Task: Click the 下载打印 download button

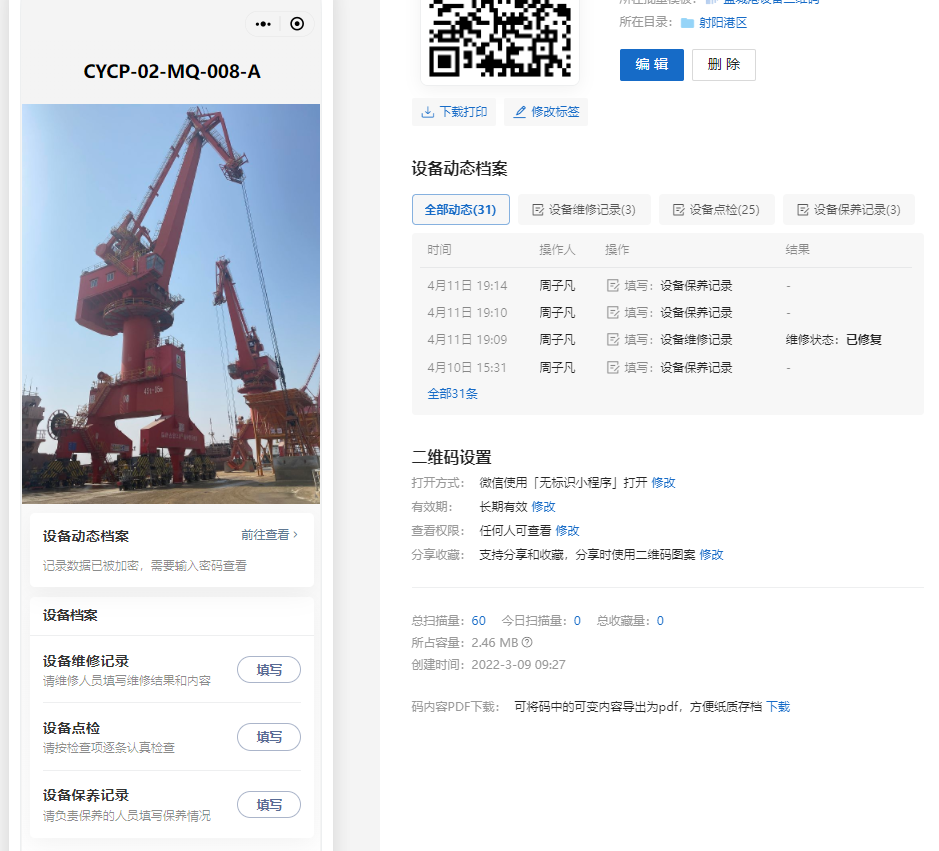Action: (454, 112)
